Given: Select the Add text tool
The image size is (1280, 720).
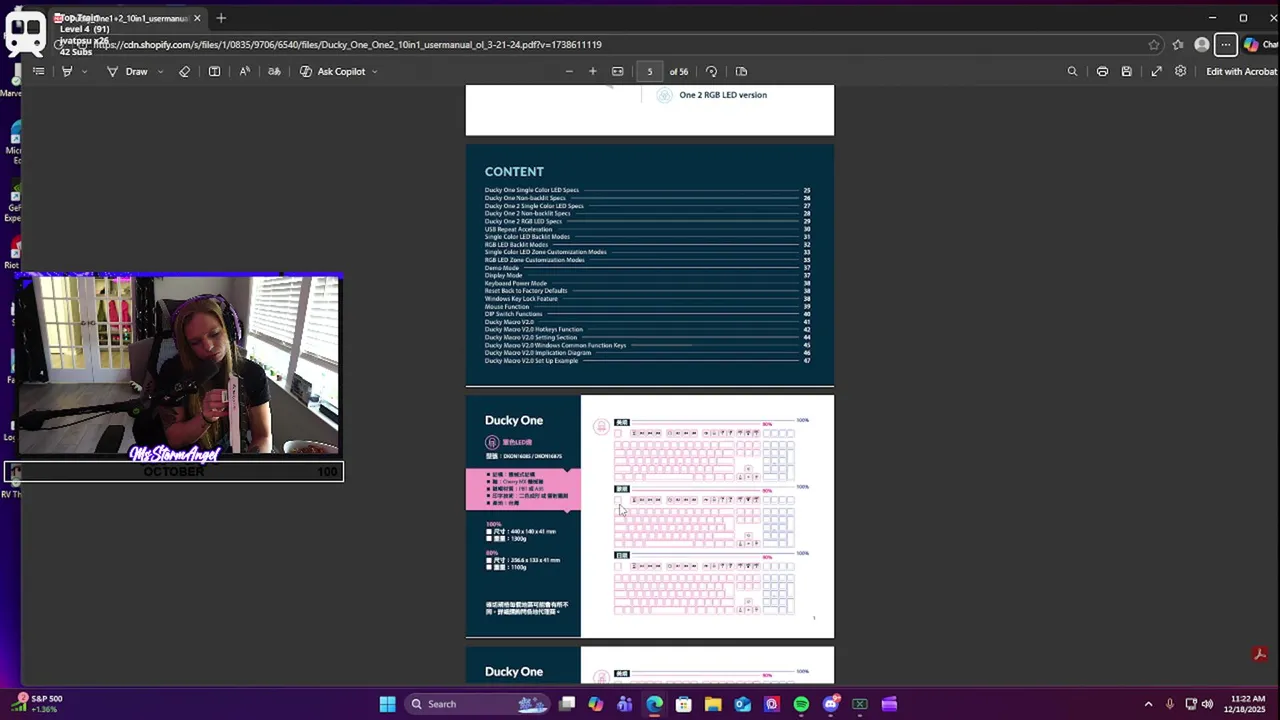Looking at the screenshot, I should tap(214, 71).
